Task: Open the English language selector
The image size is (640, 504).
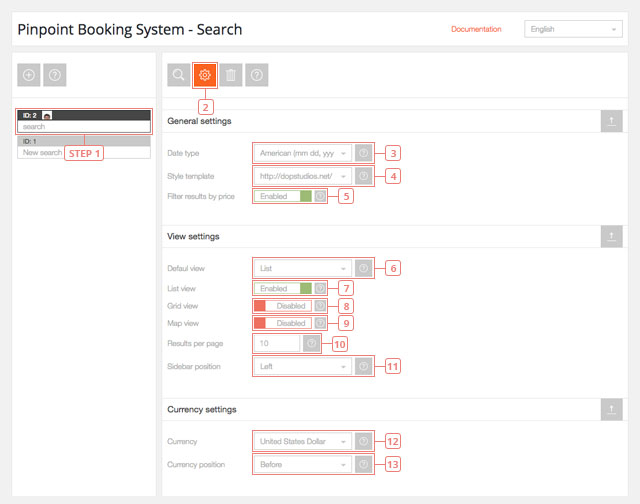Action: pyautogui.click(x=573, y=30)
